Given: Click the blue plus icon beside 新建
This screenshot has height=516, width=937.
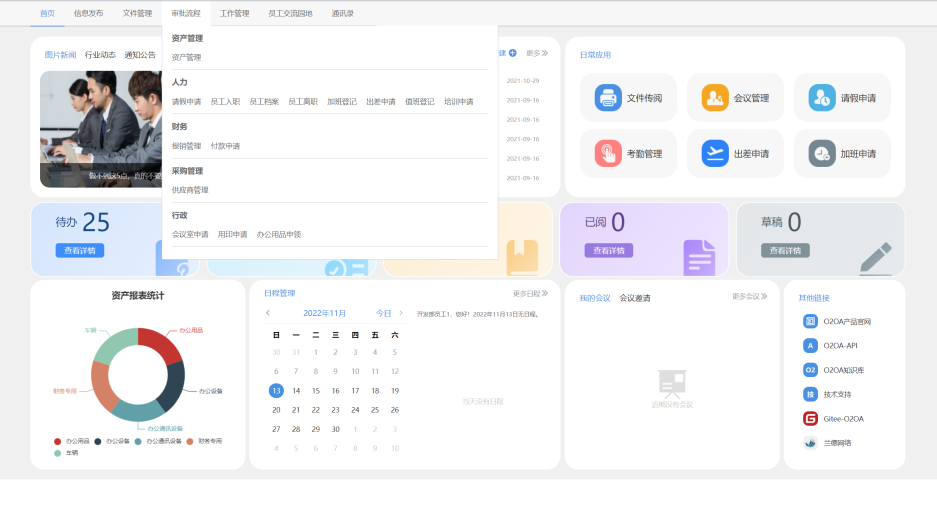Looking at the screenshot, I should point(512,53).
